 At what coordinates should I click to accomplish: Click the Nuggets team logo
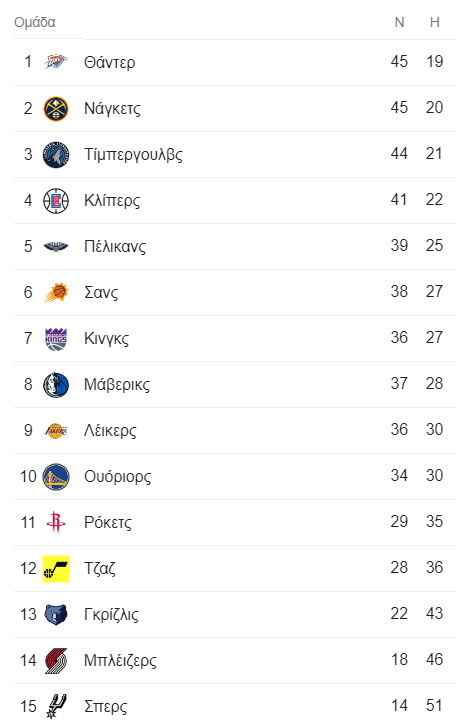click(56, 109)
